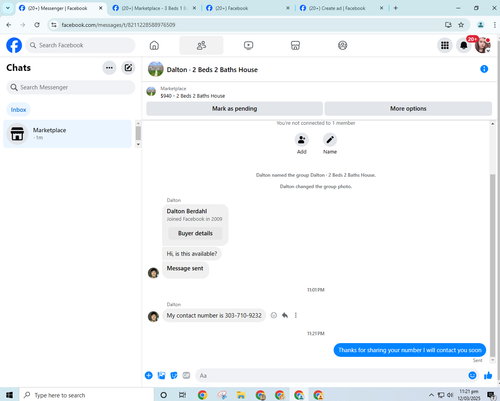Click the Buyer details button
500x401 pixels.
pos(195,233)
